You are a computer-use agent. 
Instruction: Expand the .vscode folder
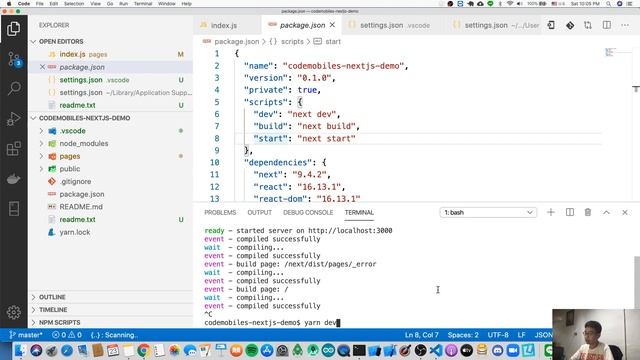click(41, 131)
